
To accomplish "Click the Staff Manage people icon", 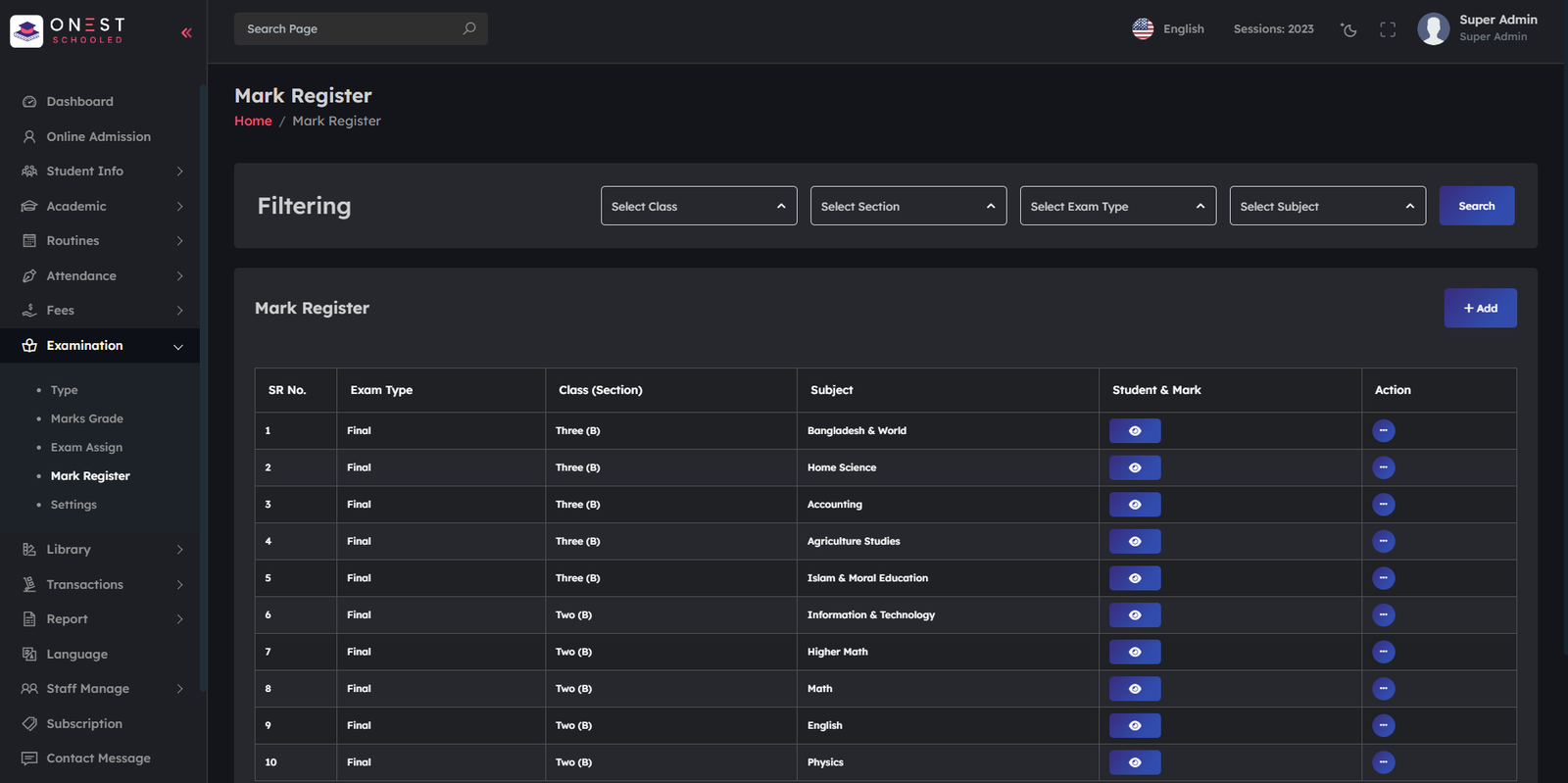I will click(x=29, y=688).
